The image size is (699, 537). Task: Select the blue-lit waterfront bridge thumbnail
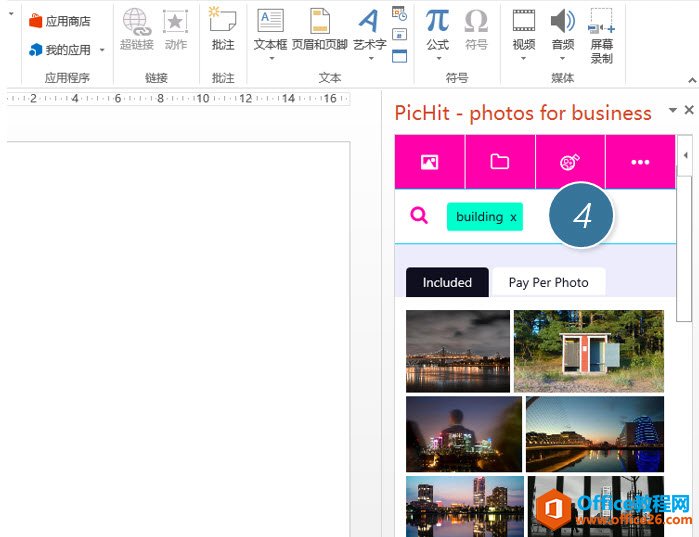point(595,434)
